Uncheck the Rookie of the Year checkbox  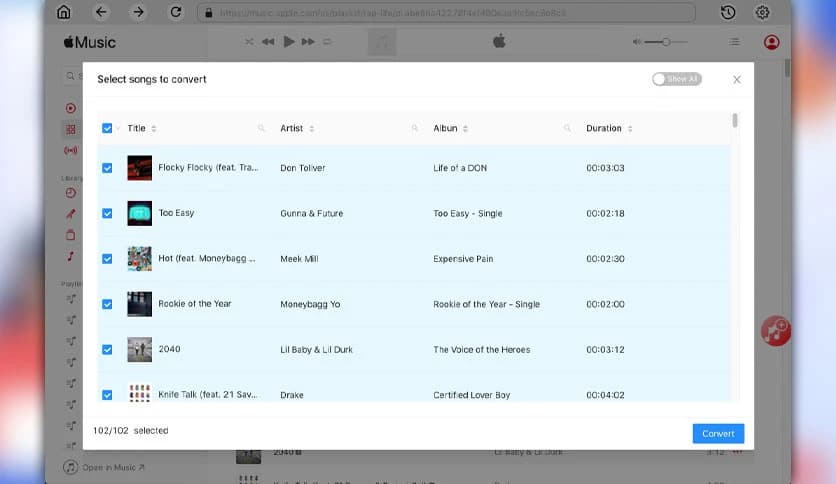107,304
